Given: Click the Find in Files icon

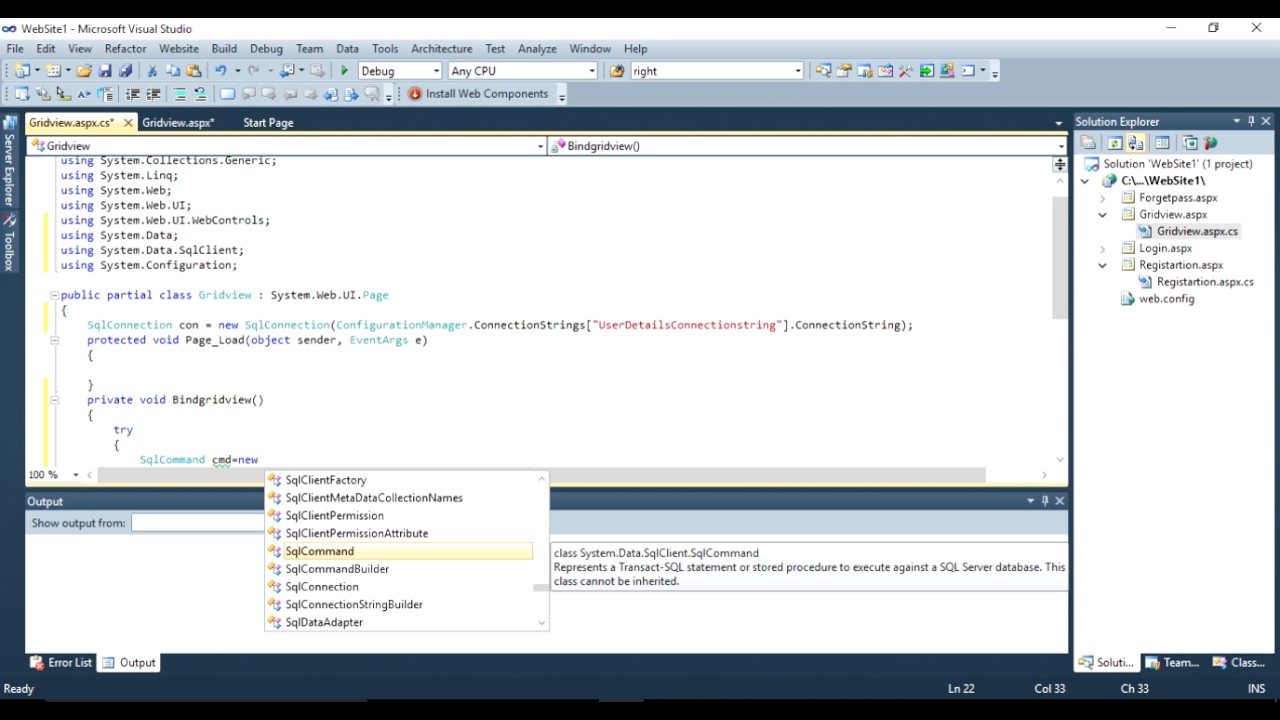Looking at the screenshot, I should [617, 71].
